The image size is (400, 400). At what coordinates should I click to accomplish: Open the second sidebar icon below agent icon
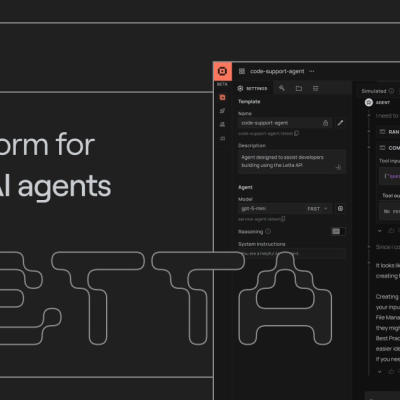222,111
